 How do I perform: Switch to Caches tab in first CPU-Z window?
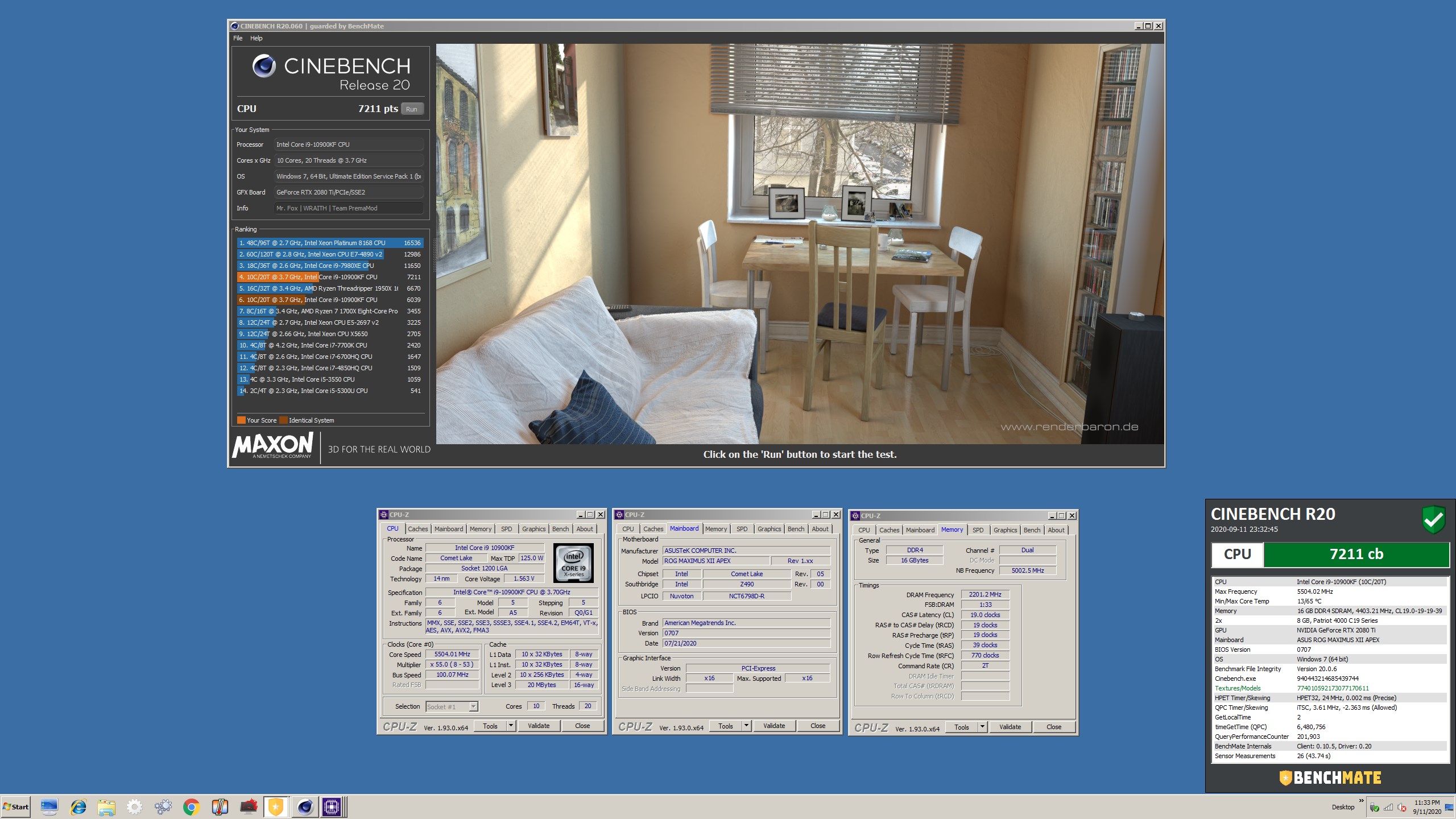point(417,529)
